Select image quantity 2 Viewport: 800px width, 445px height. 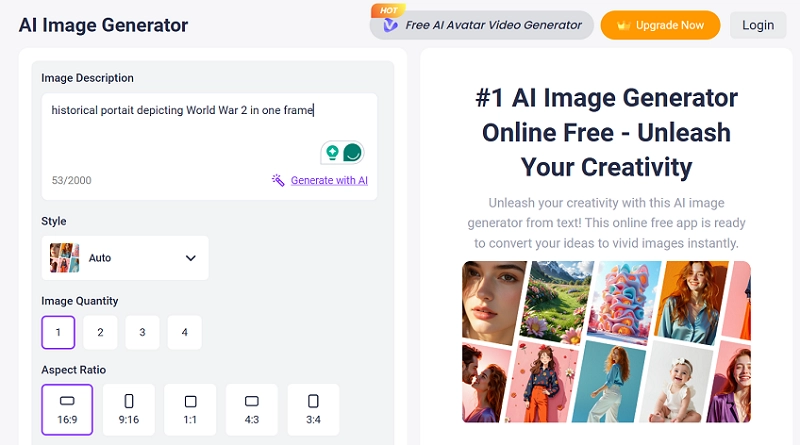101,332
